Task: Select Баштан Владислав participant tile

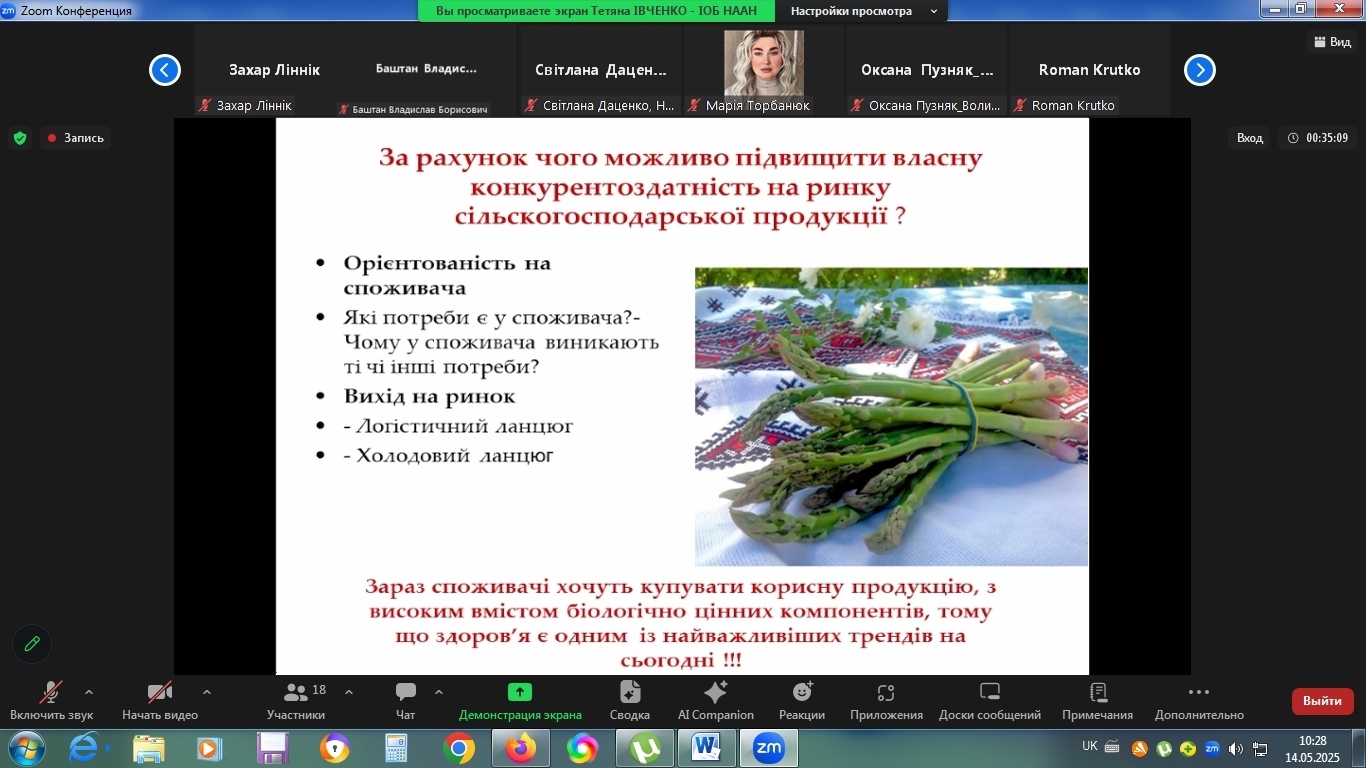Action: [x=426, y=70]
